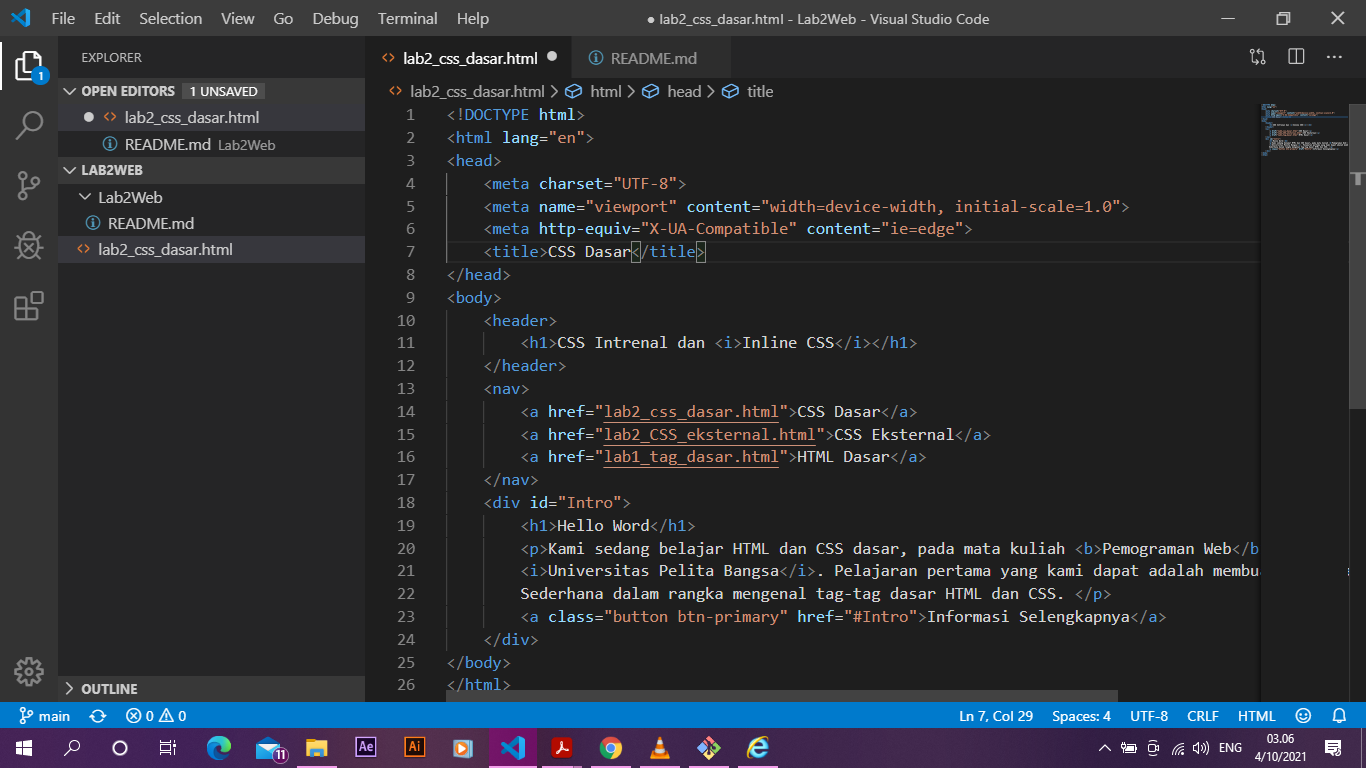Click the editor minimap preview
Viewport: 1366px width, 768px height.
1304,130
